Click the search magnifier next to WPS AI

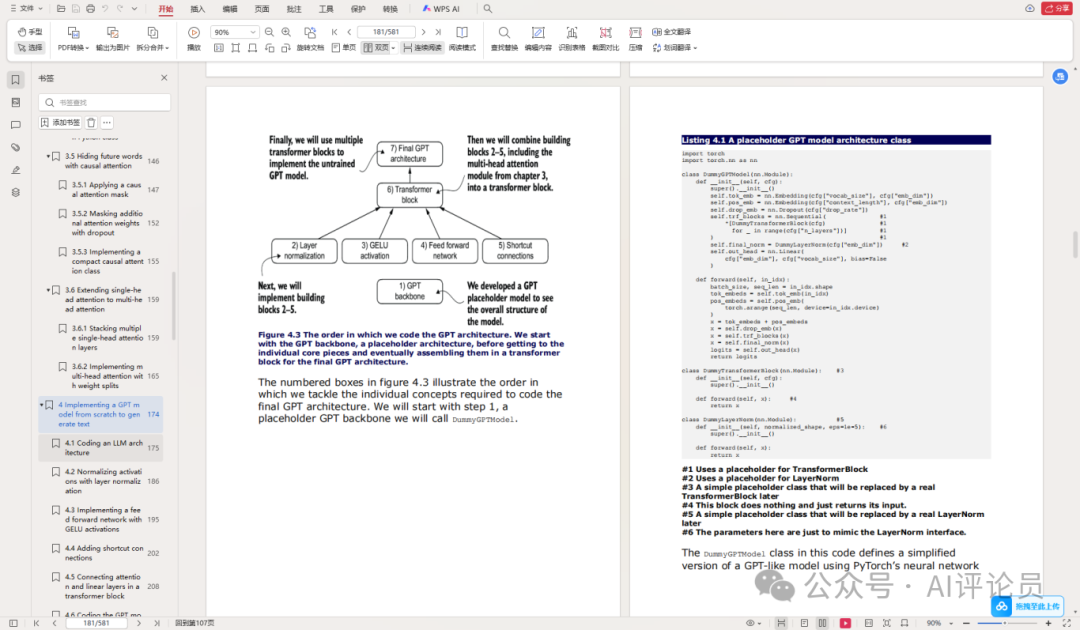[x=488, y=9]
